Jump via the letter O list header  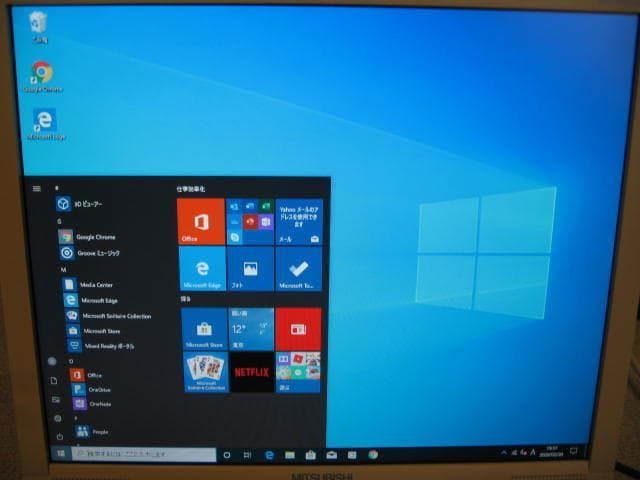point(71,362)
